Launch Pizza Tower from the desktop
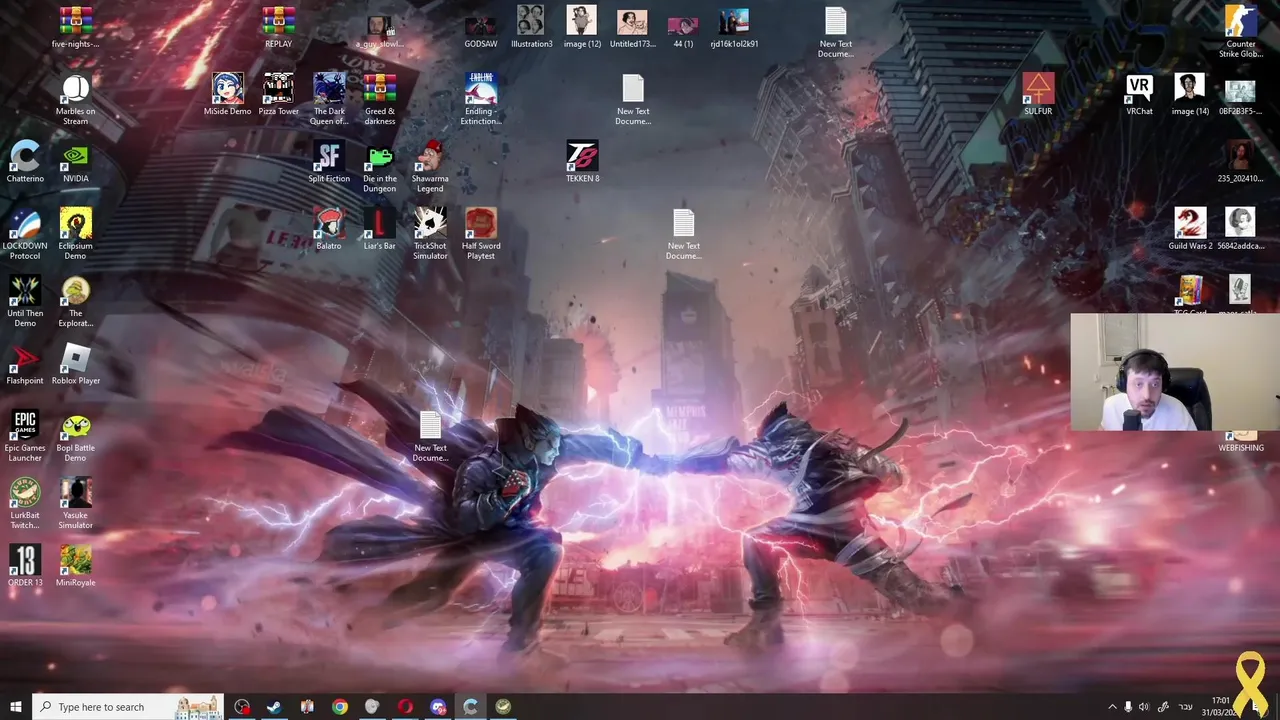 pyautogui.click(x=279, y=94)
